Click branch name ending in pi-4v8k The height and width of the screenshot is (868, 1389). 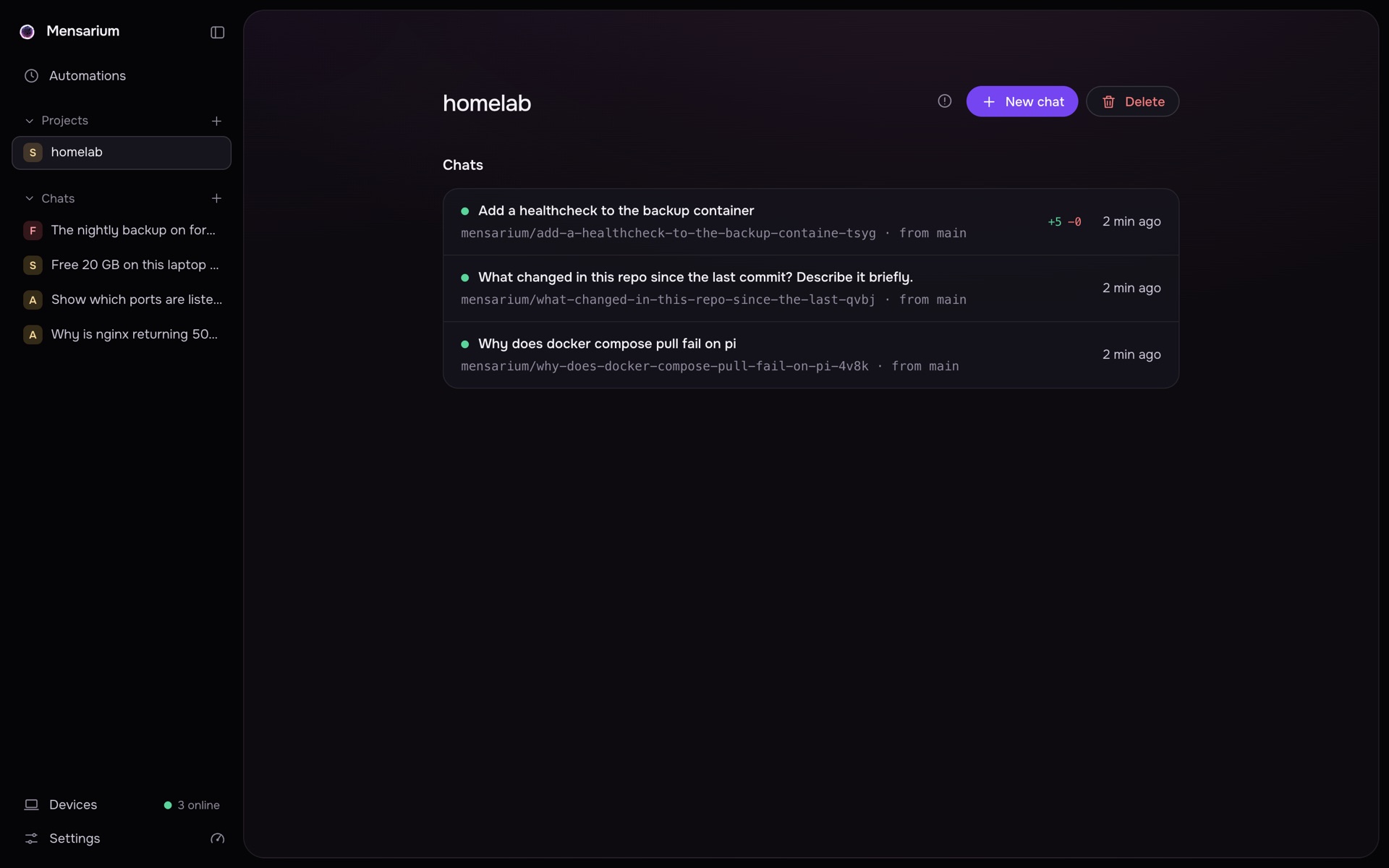[664, 367]
